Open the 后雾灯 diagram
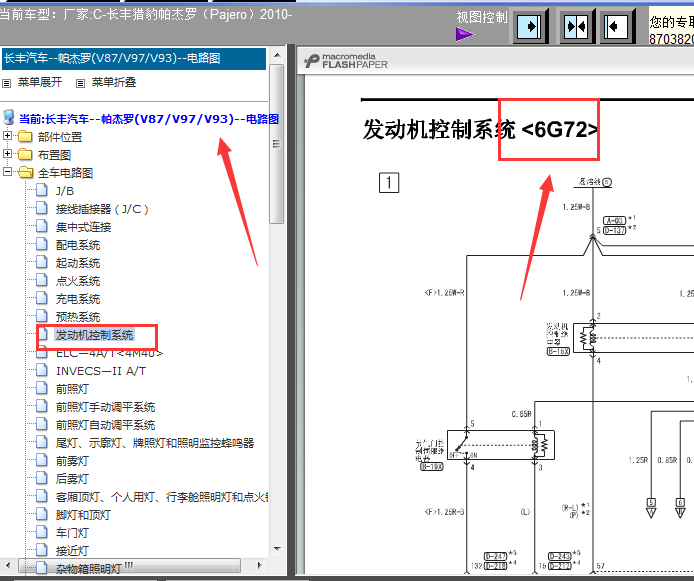 click(x=72, y=479)
